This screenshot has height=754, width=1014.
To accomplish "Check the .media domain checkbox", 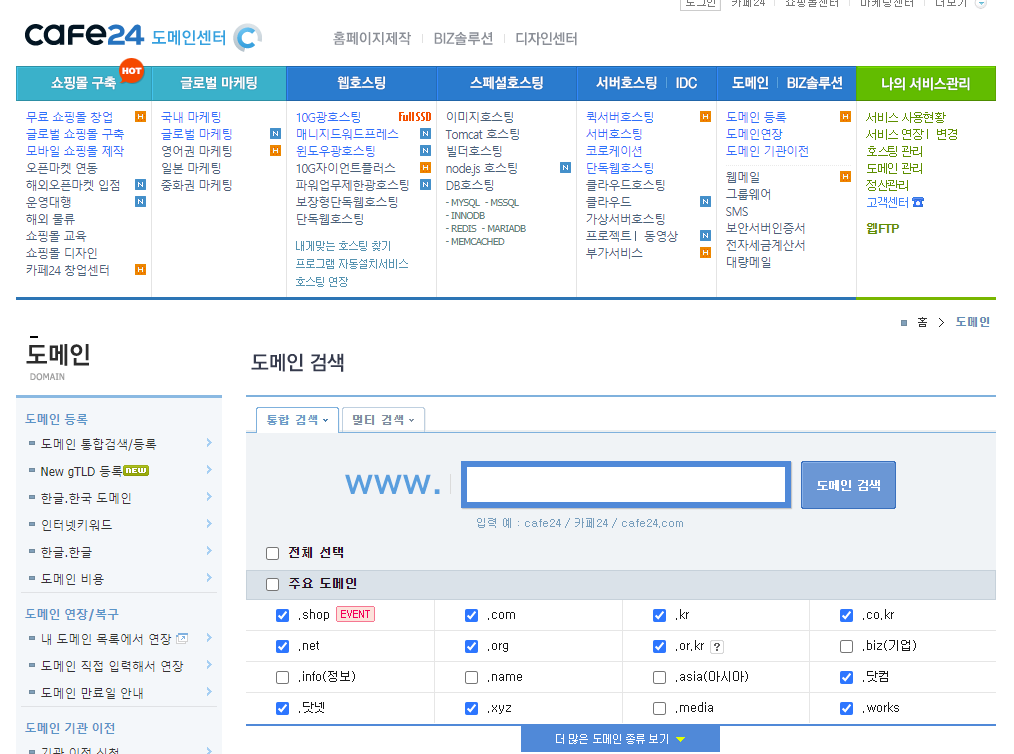I will pos(660,709).
